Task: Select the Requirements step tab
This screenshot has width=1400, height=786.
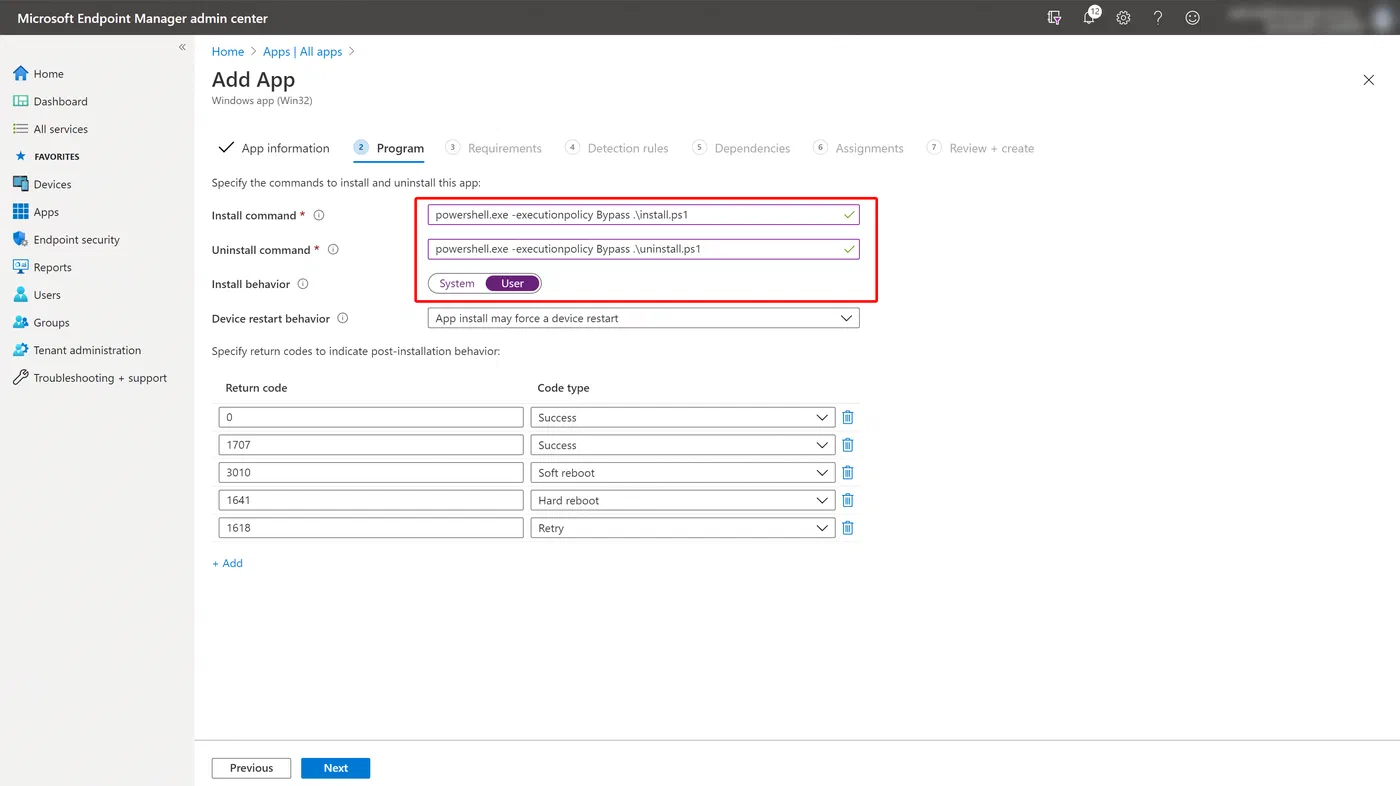Action: point(493,148)
